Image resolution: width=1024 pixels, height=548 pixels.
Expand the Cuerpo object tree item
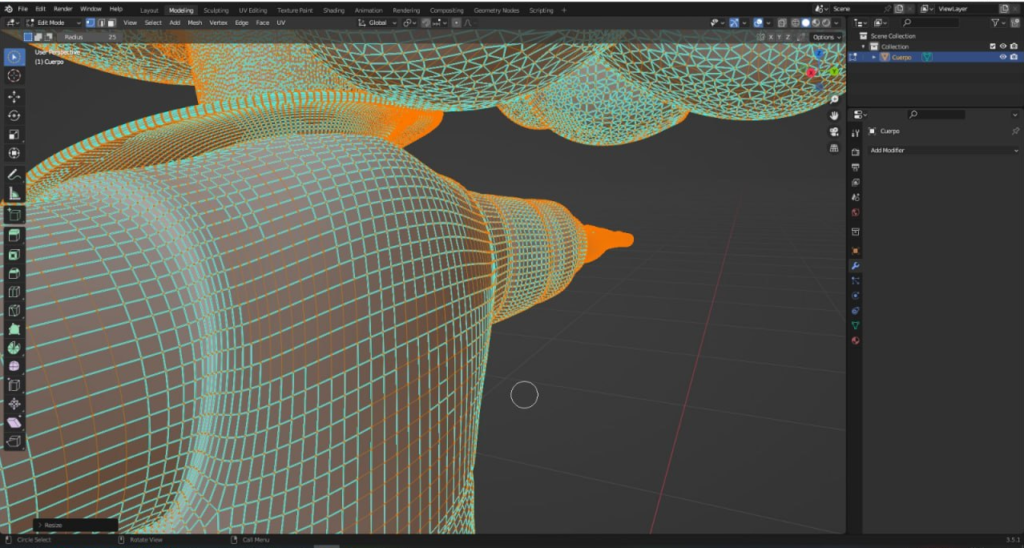coord(873,57)
